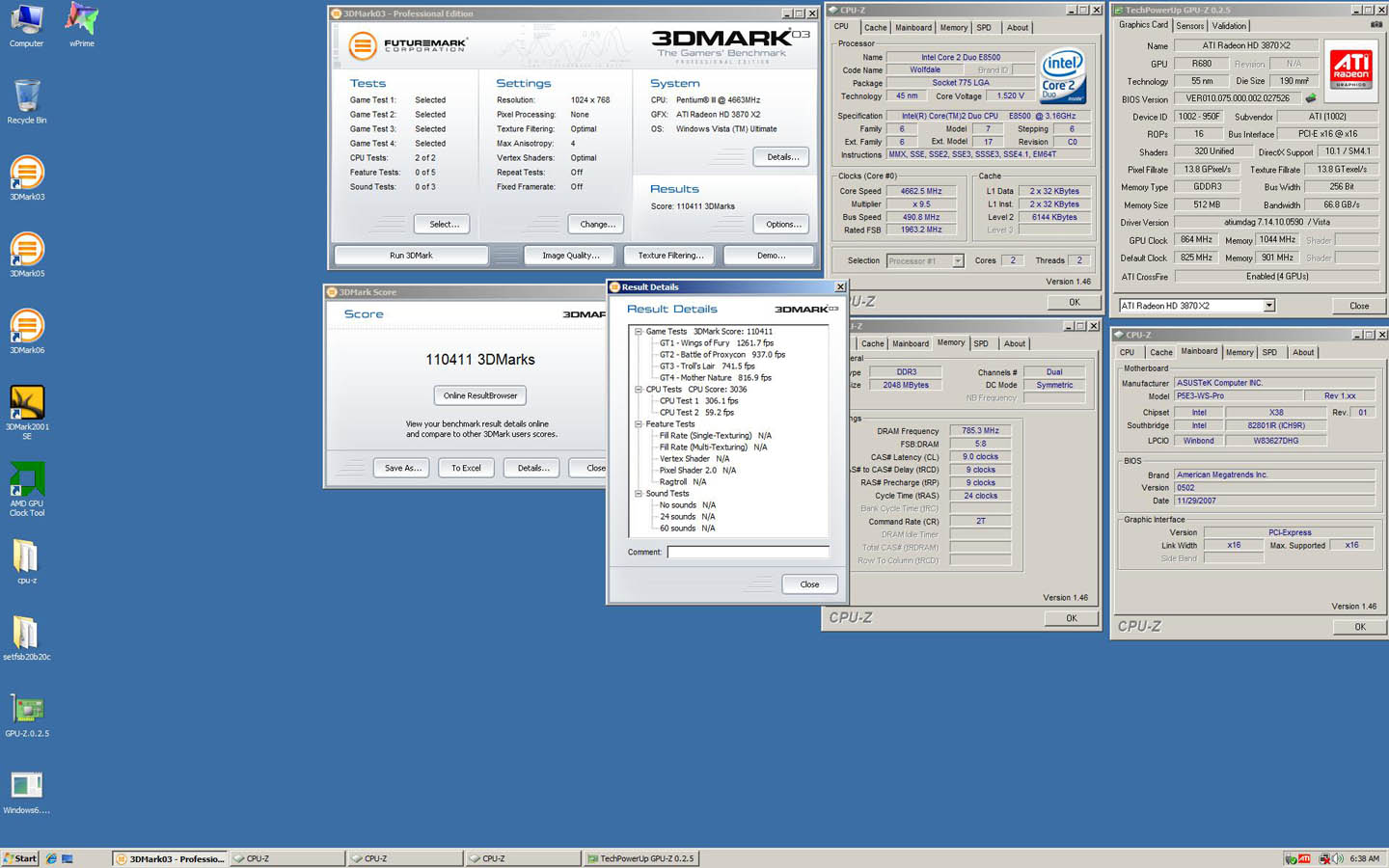The height and width of the screenshot is (868, 1389).
Task: Click OK in the Mainboard CPU-Z window
Action: (1359, 627)
